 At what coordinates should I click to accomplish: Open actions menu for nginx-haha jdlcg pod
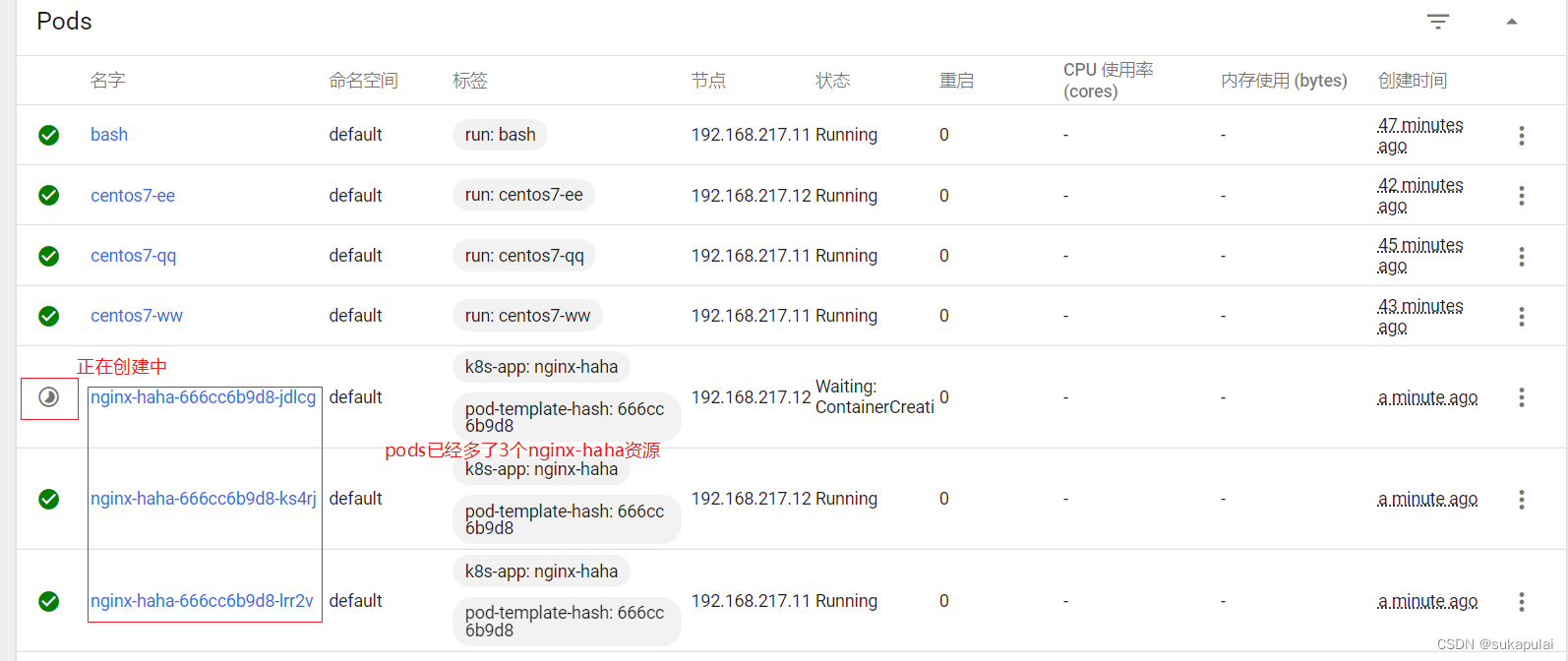click(x=1521, y=397)
